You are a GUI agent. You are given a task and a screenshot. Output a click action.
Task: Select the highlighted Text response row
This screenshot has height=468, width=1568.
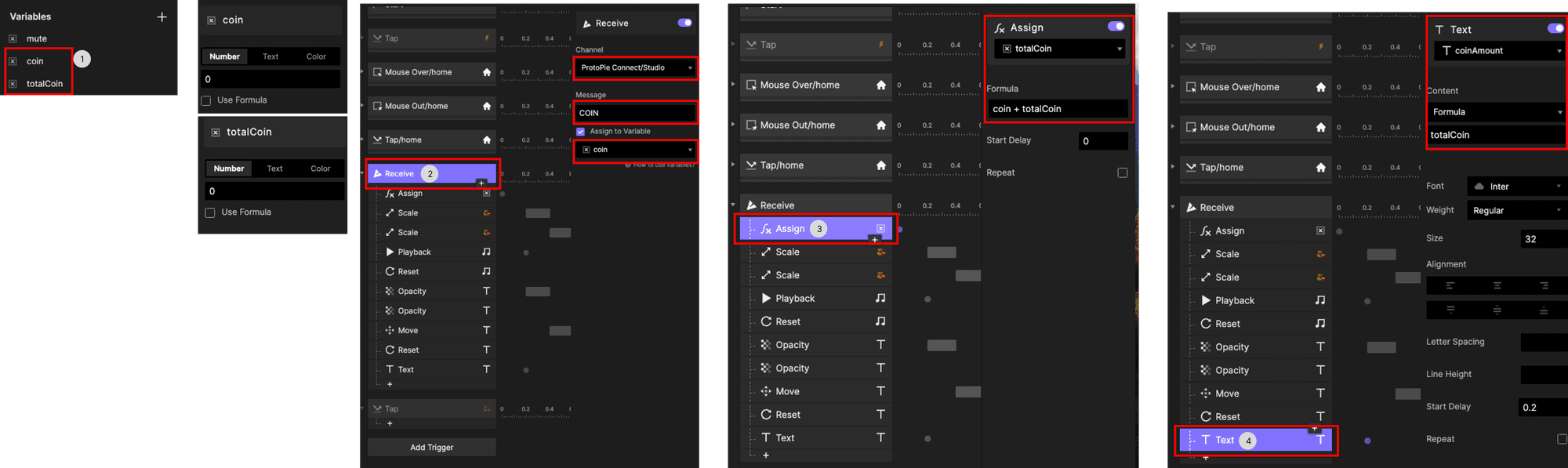click(1255, 441)
